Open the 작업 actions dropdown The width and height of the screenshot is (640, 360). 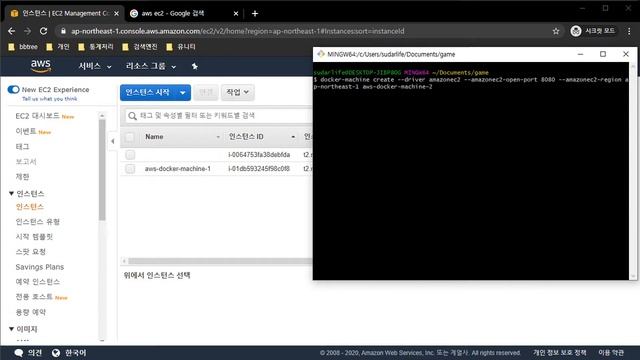(238, 92)
